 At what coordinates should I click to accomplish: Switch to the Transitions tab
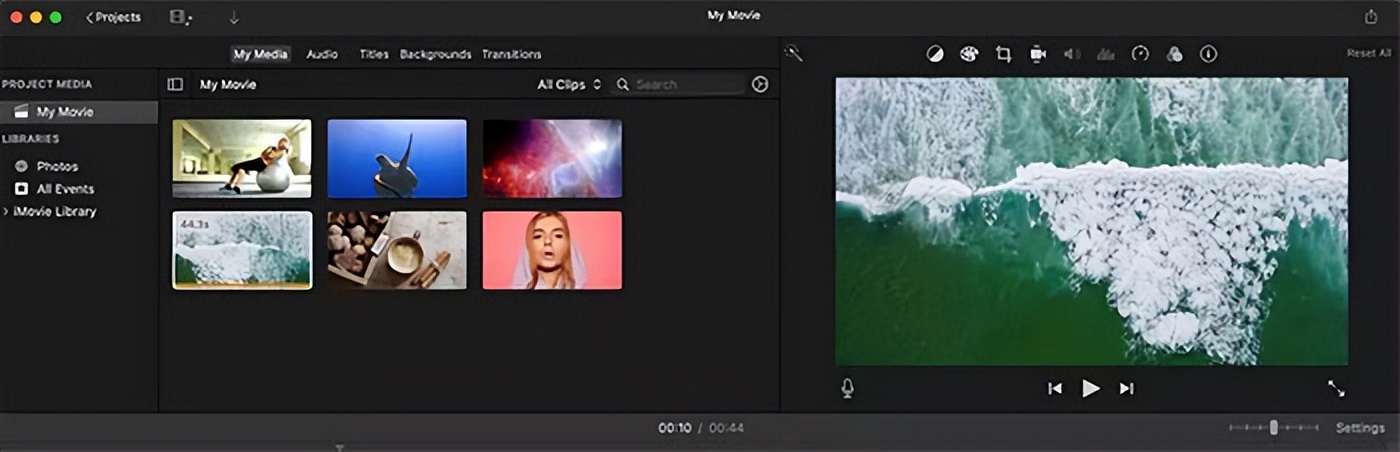click(x=511, y=54)
